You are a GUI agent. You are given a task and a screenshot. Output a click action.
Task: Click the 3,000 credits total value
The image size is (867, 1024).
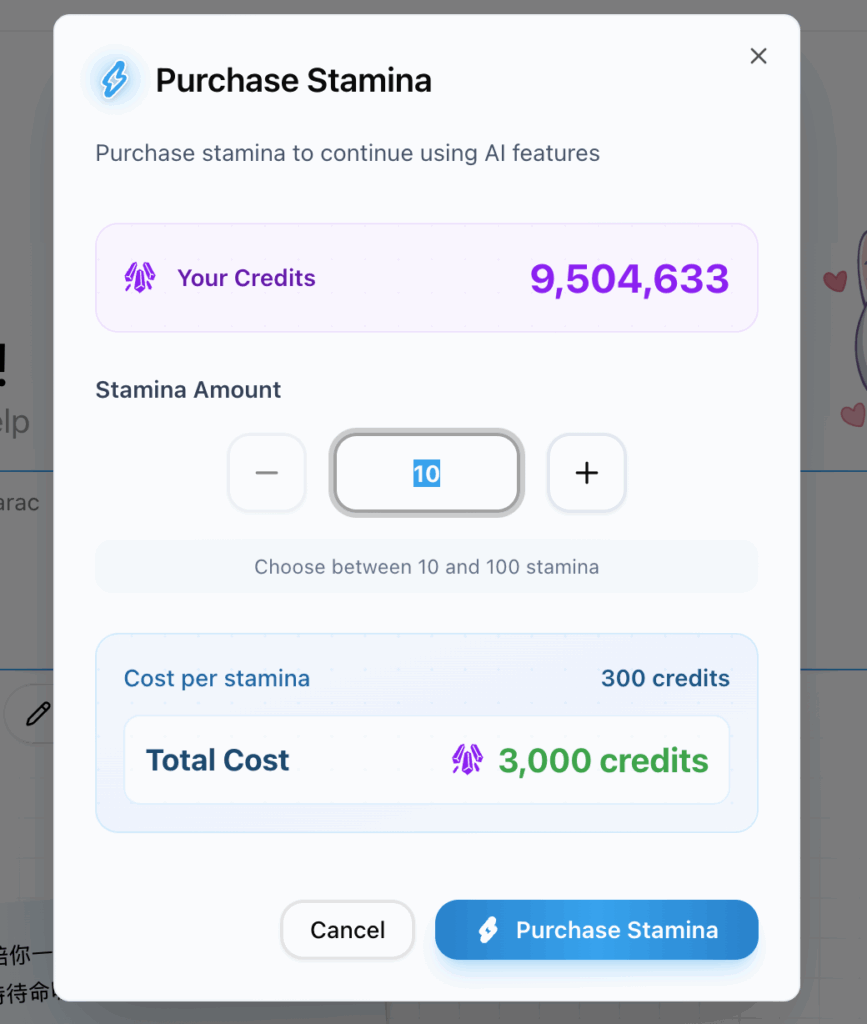pos(603,761)
